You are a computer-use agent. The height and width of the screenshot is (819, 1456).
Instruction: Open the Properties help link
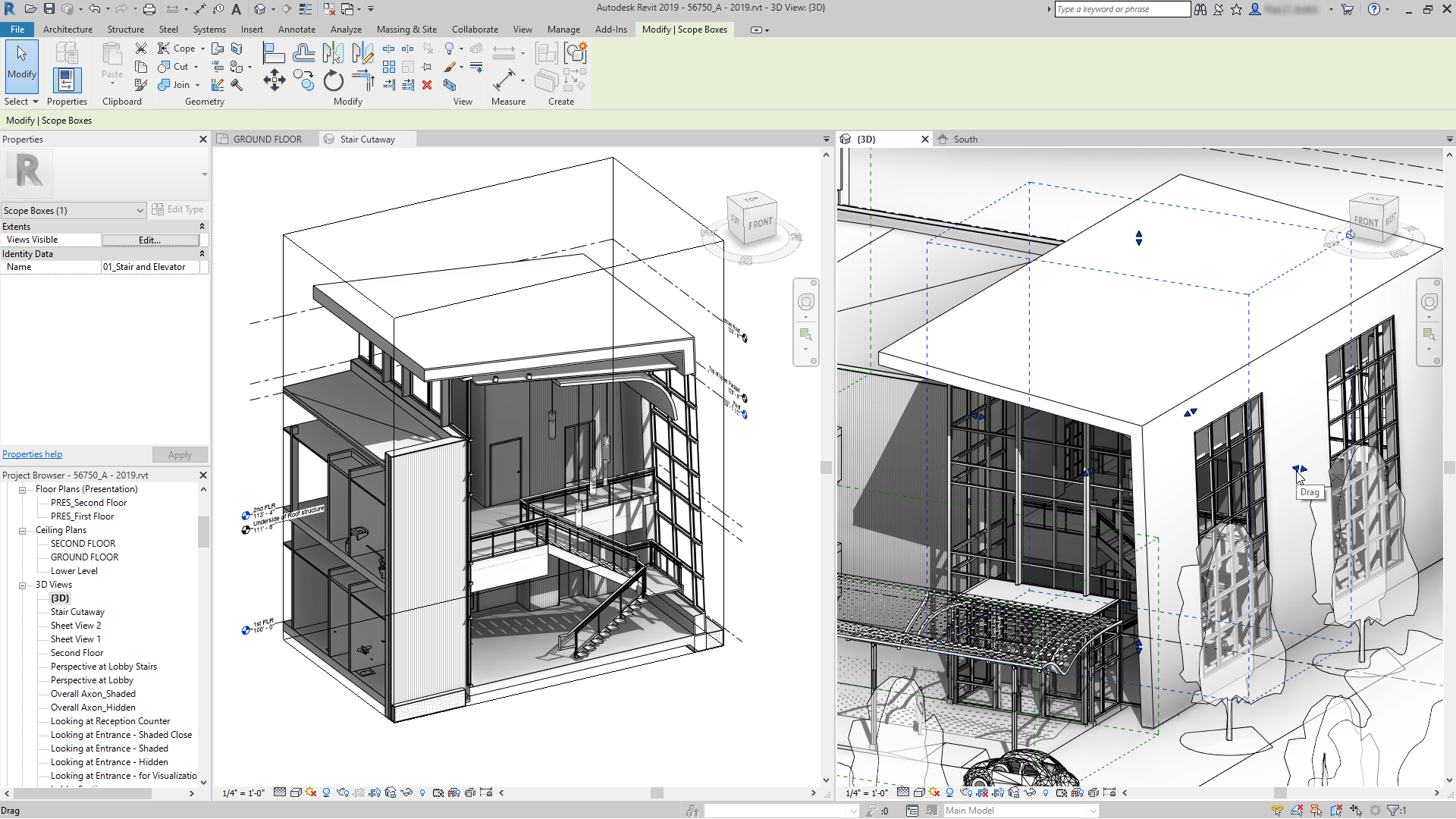click(33, 454)
